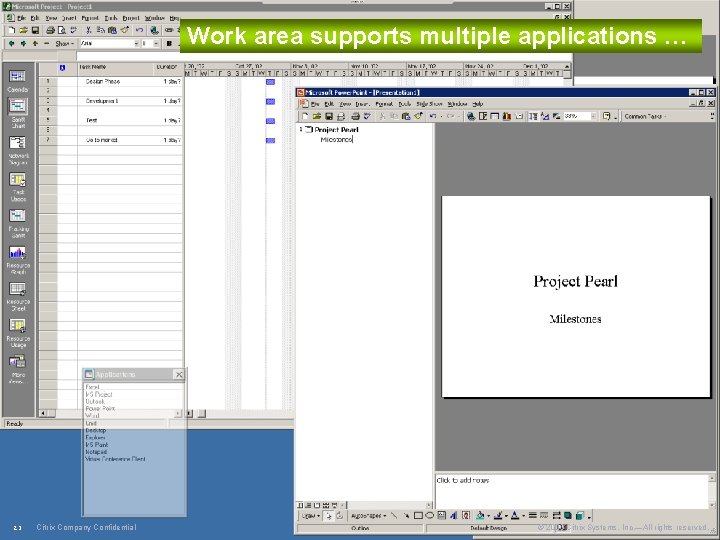This screenshot has width=720, height=540.
Task: Open File menu in Microsoft Project
Action: 21,18
